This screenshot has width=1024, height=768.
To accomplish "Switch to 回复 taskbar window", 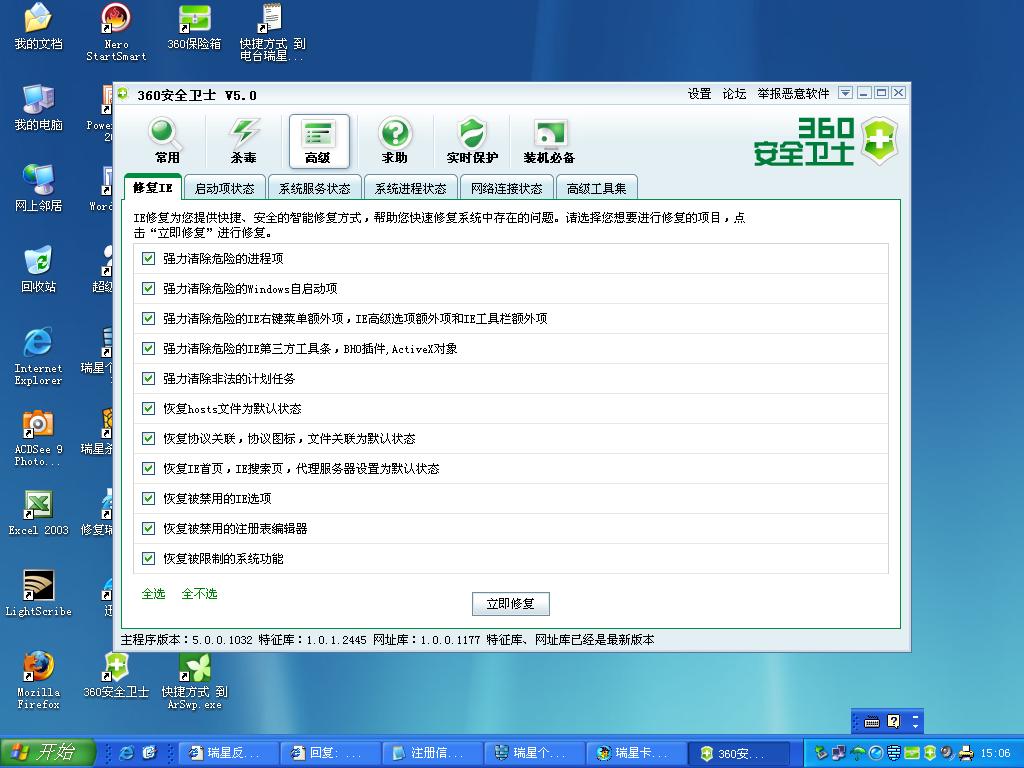I will point(331,753).
